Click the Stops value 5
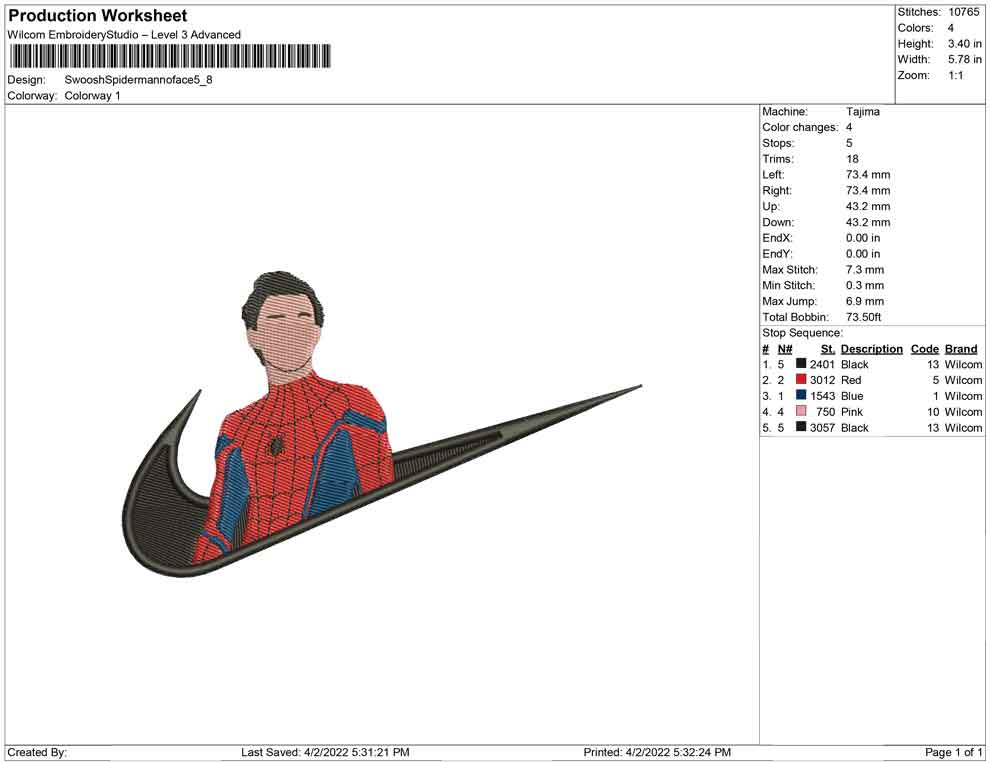Image resolution: width=990 pixels, height=762 pixels. point(849,143)
